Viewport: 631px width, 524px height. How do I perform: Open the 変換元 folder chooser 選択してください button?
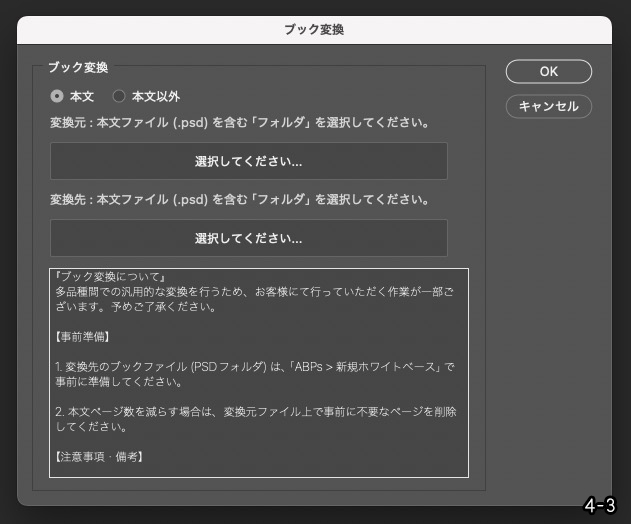(x=248, y=161)
